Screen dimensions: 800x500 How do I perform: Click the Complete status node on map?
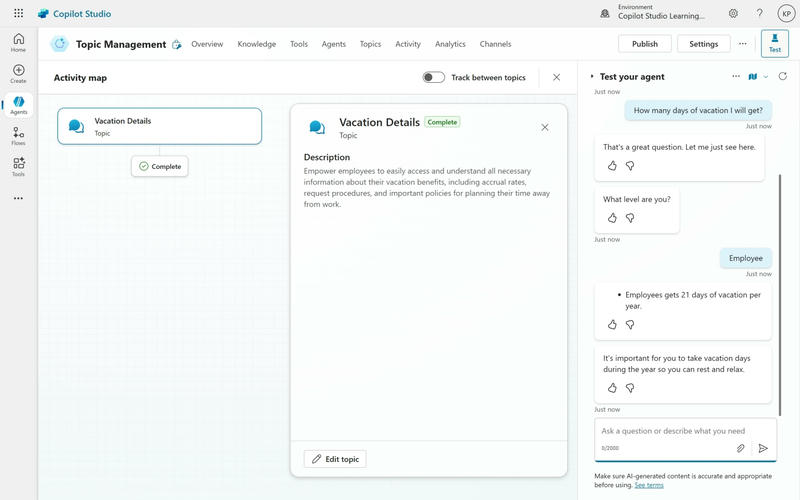160,166
